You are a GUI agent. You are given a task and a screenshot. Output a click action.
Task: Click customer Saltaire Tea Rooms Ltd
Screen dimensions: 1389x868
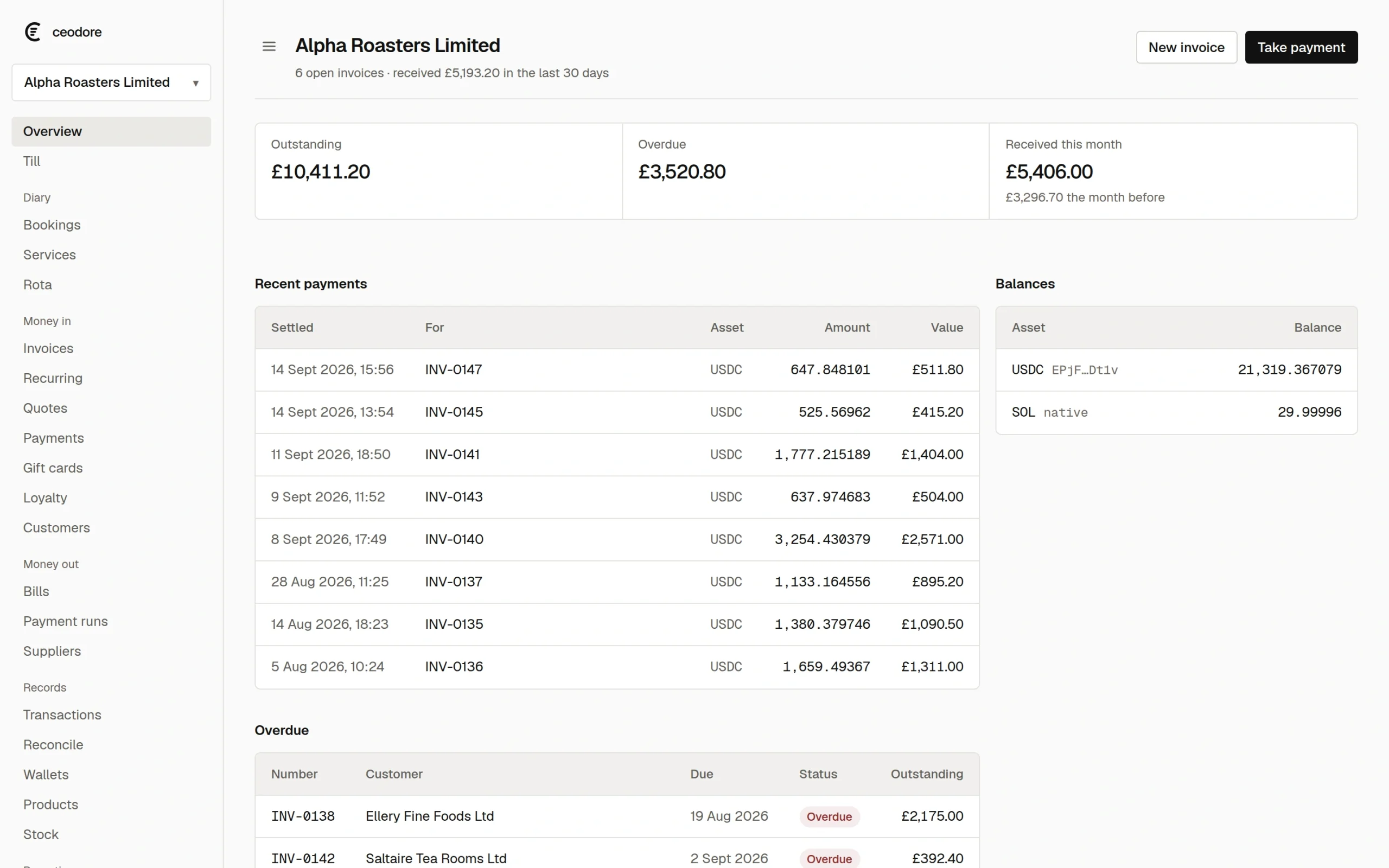[436, 859]
